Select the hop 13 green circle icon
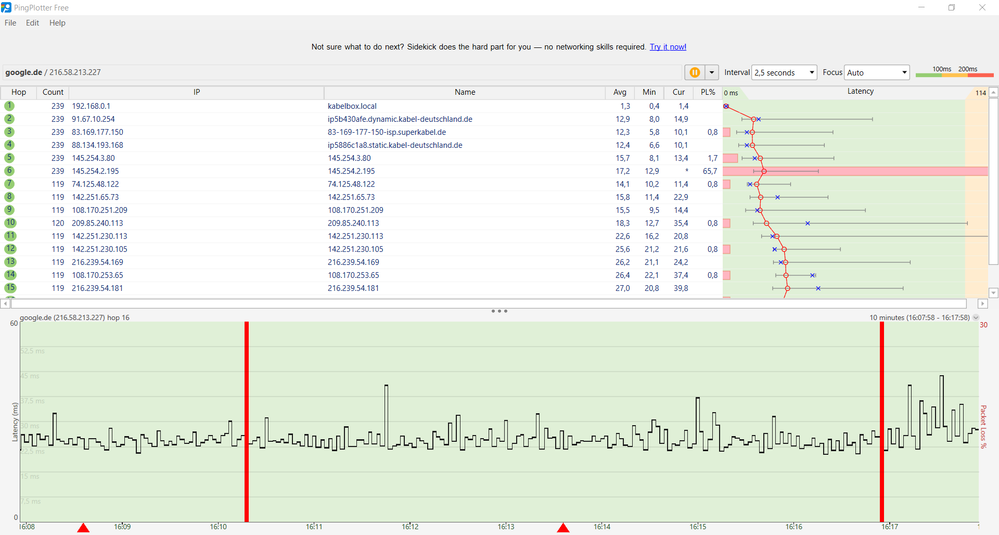The image size is (999, 535). click(10, 262)
